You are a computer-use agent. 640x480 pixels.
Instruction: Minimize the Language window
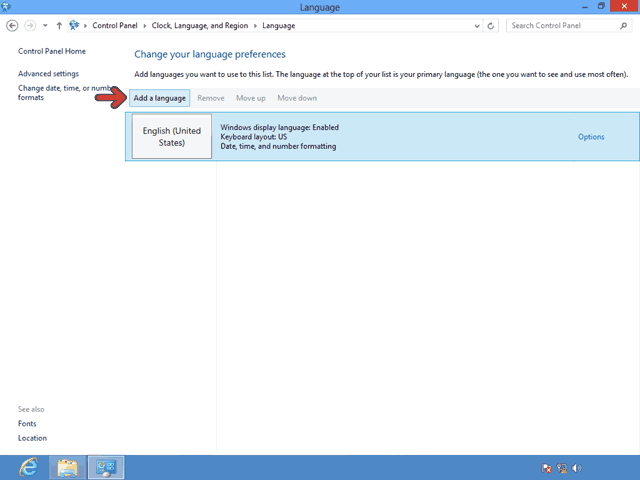pos(584,7)
